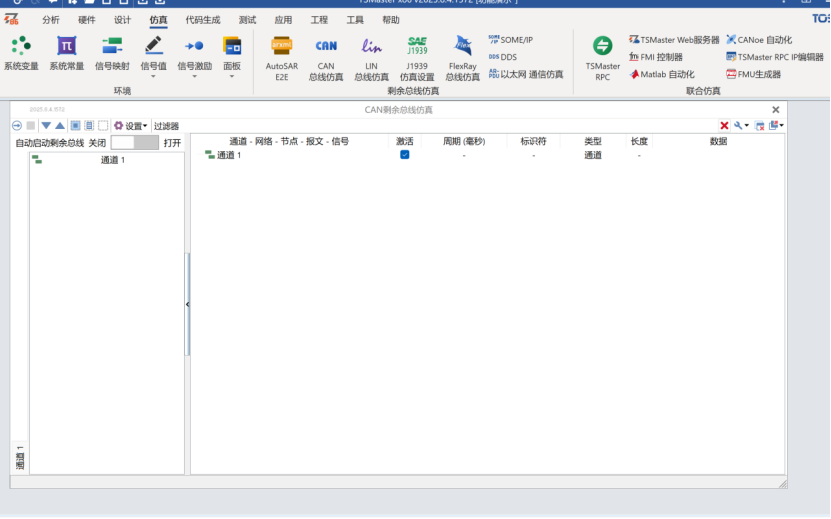
Task: Click the start arrow-circle icon in CAN panel toolbar
Action: click(x=17, y=126)
